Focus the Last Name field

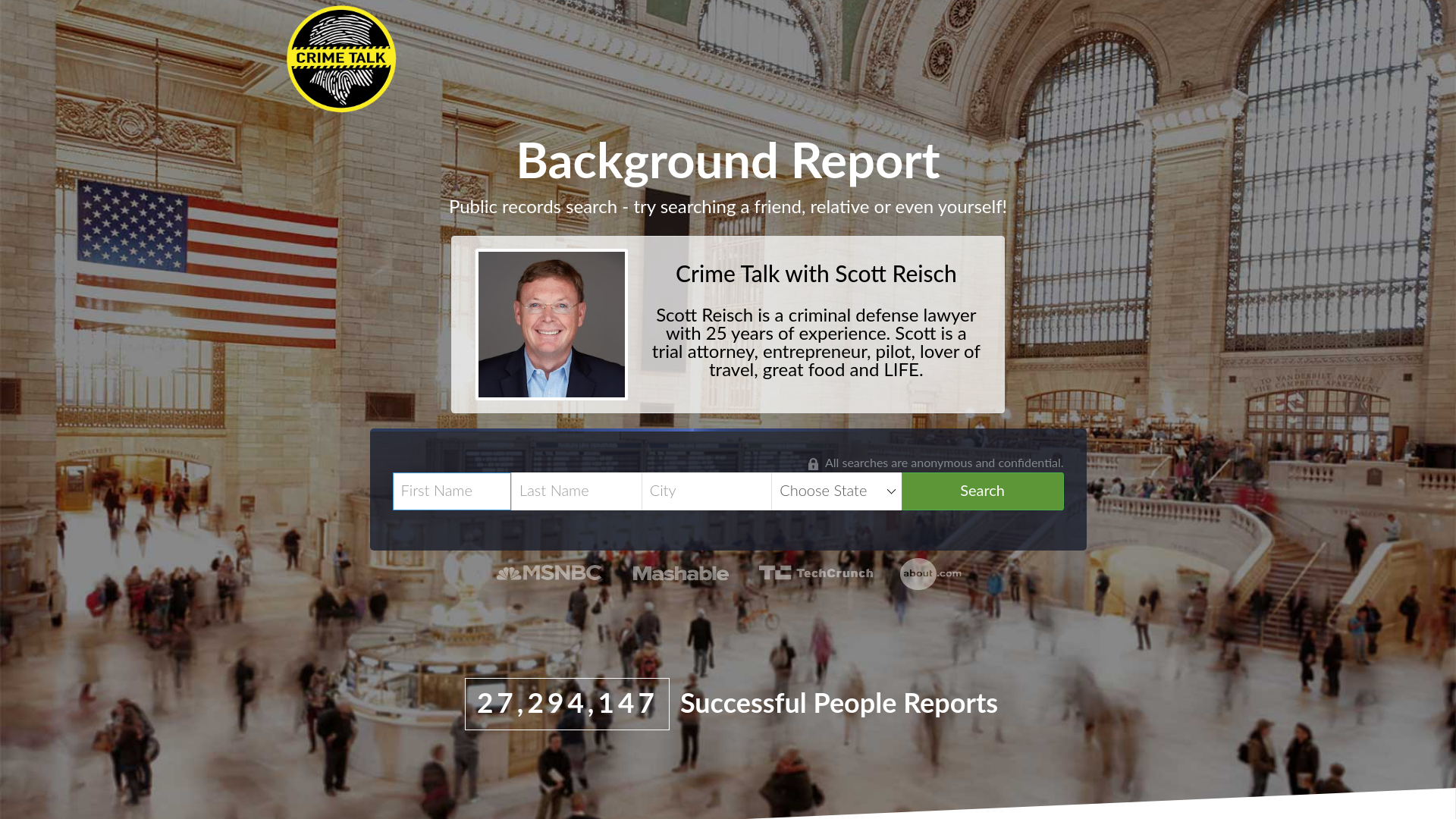click(576, 491)
